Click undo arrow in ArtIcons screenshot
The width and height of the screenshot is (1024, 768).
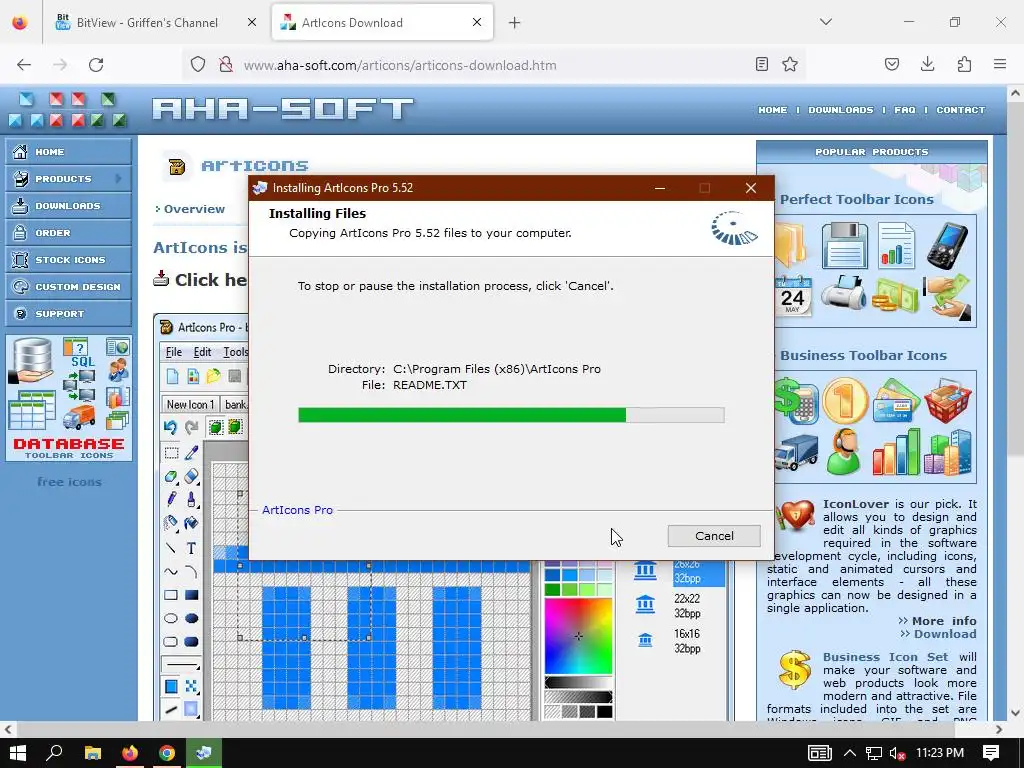pyautogui.click(x=170, y=428)
